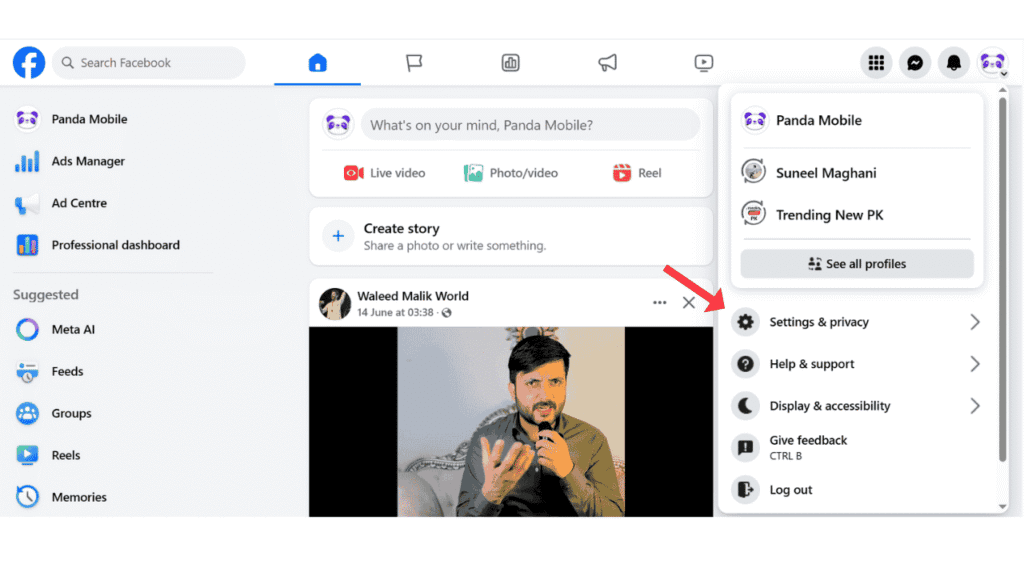Open the notifications bell

[x=953, y=63]
